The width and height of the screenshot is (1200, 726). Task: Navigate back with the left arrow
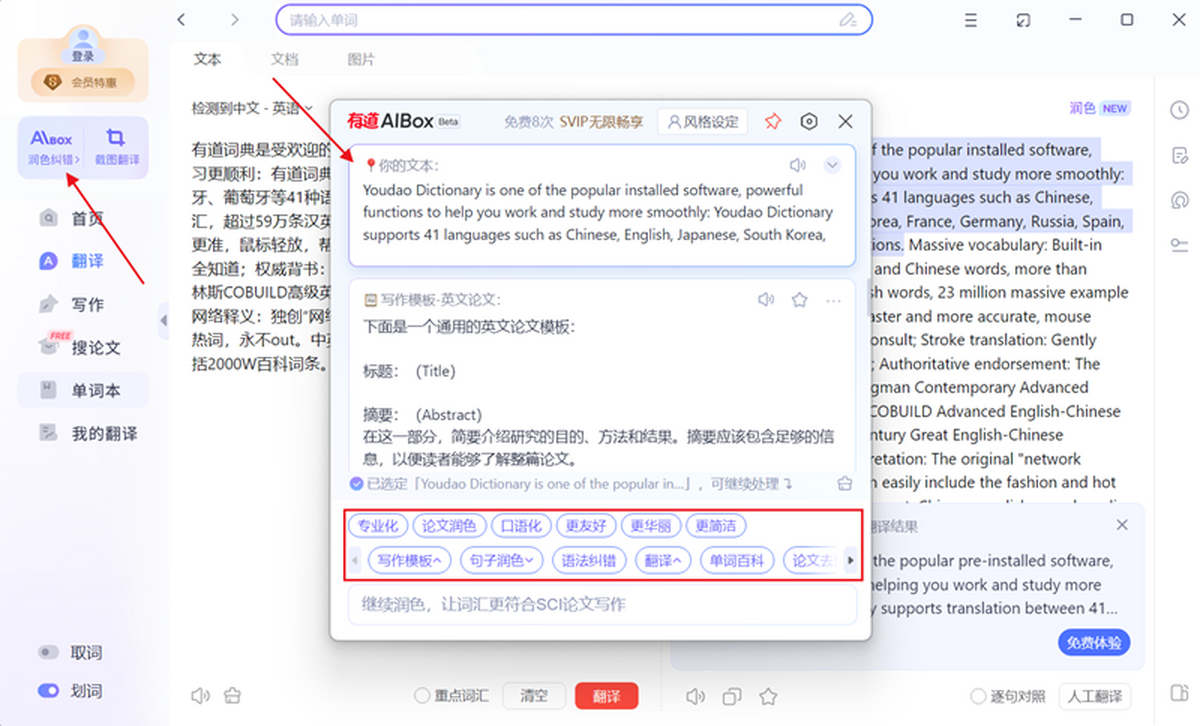coord(181,19)
